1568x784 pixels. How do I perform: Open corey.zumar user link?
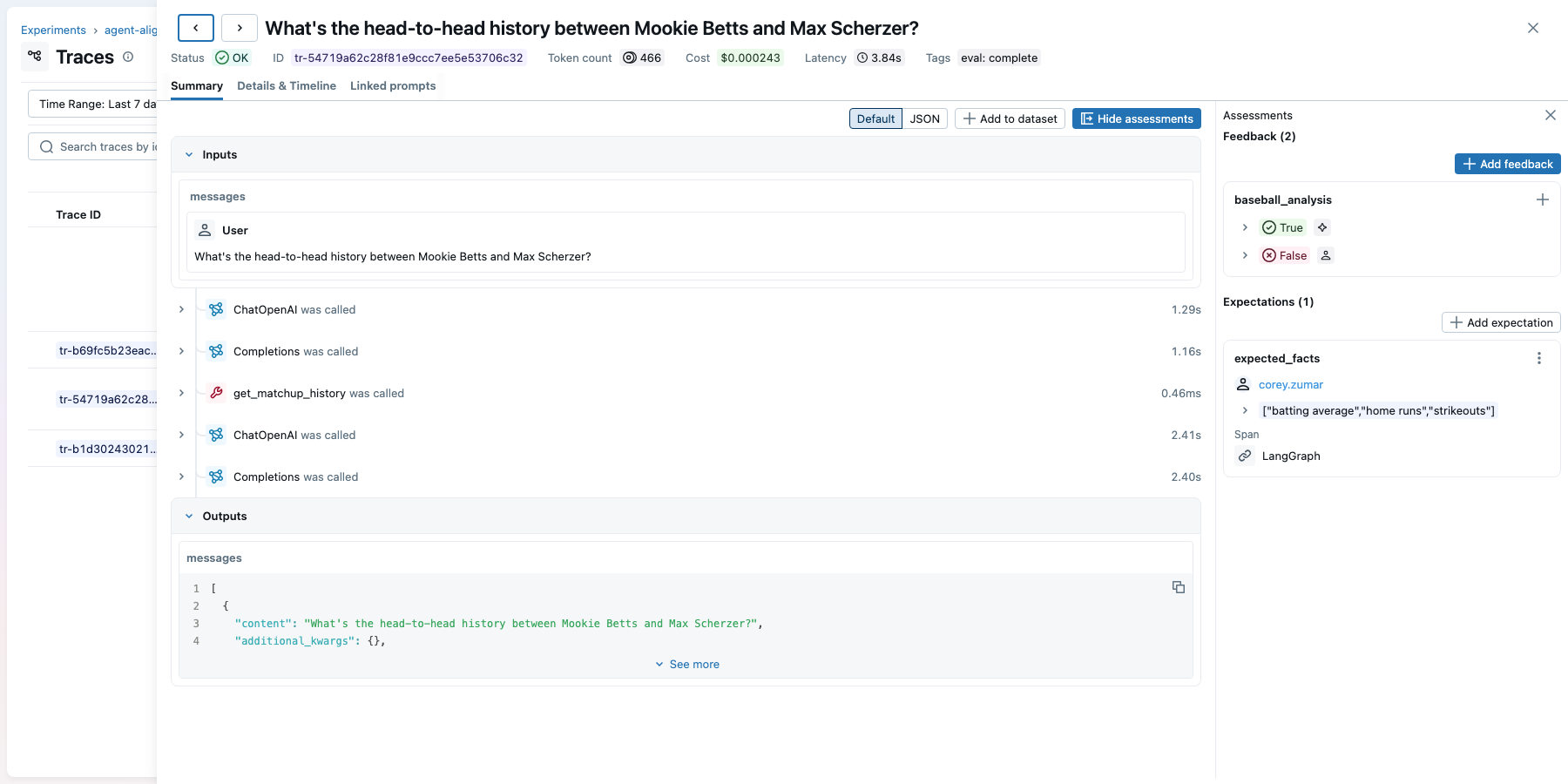[1290, 384]
